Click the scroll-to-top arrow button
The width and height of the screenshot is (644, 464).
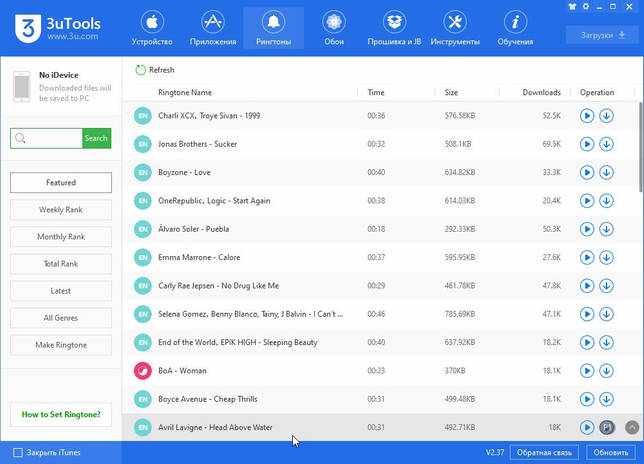(632, 427)
